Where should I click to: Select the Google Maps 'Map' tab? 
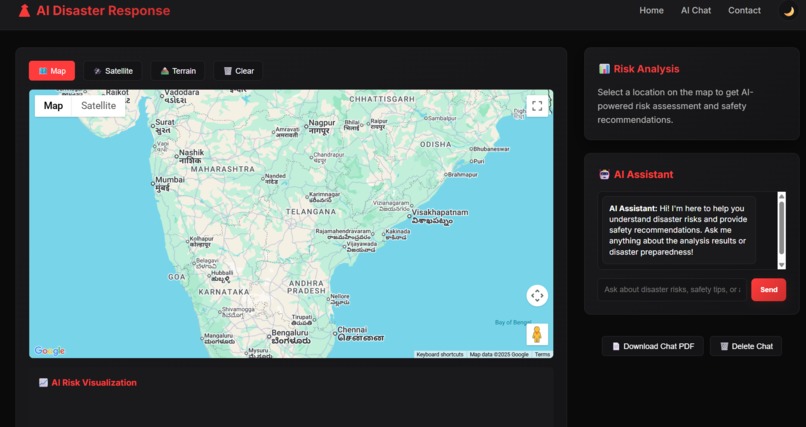[x=53, y=106]
